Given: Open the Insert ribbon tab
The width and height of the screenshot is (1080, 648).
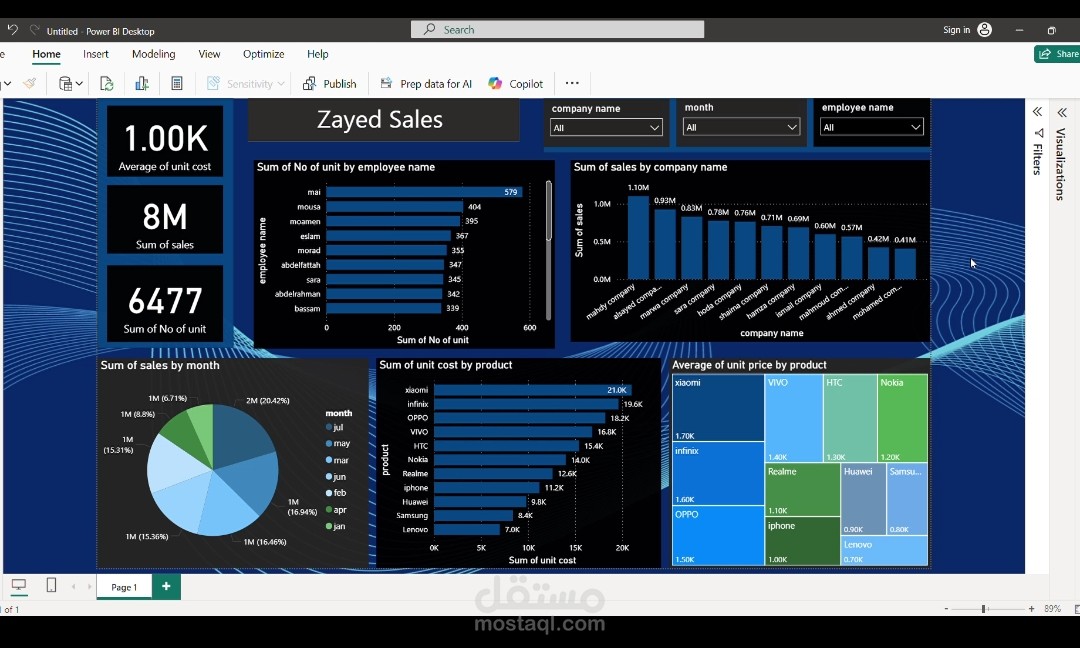Looking at the screenshot, I should click(96, 54).
